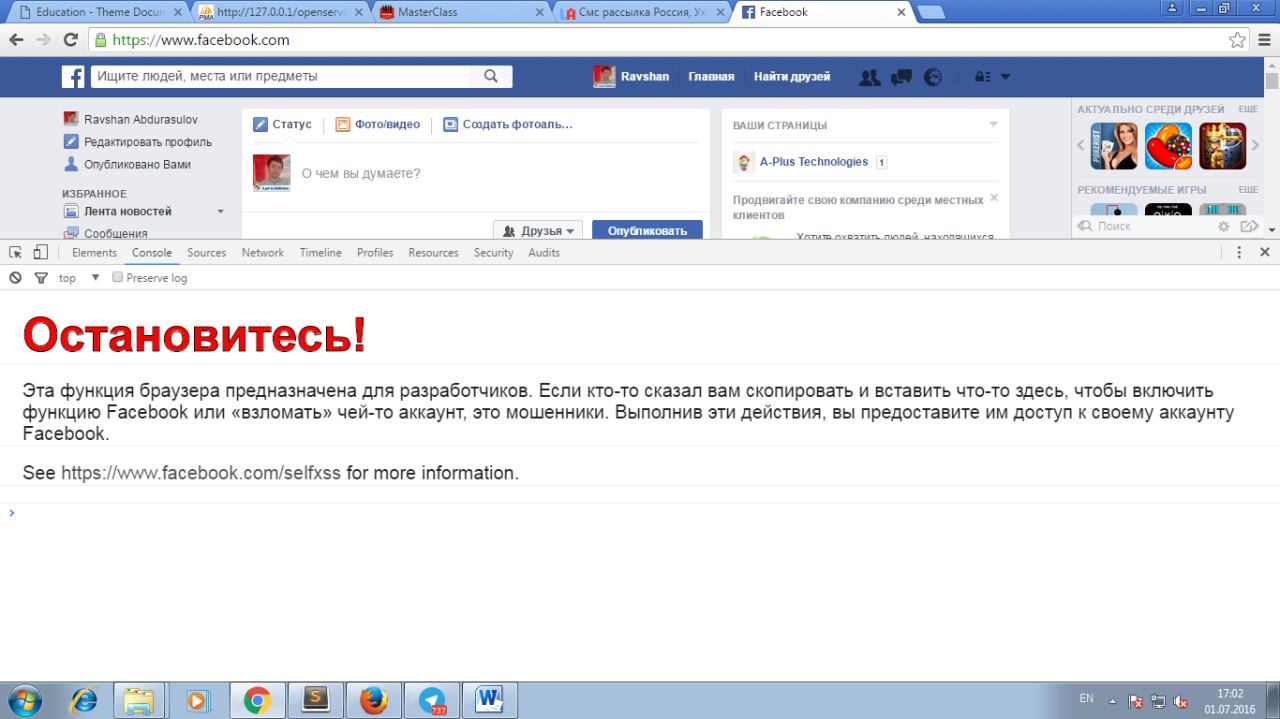Viewport: 1280px width, 719px height.
Task: Click the A-Plus Technologies page link
Action: pyautogui.click(x=814, y=162)
